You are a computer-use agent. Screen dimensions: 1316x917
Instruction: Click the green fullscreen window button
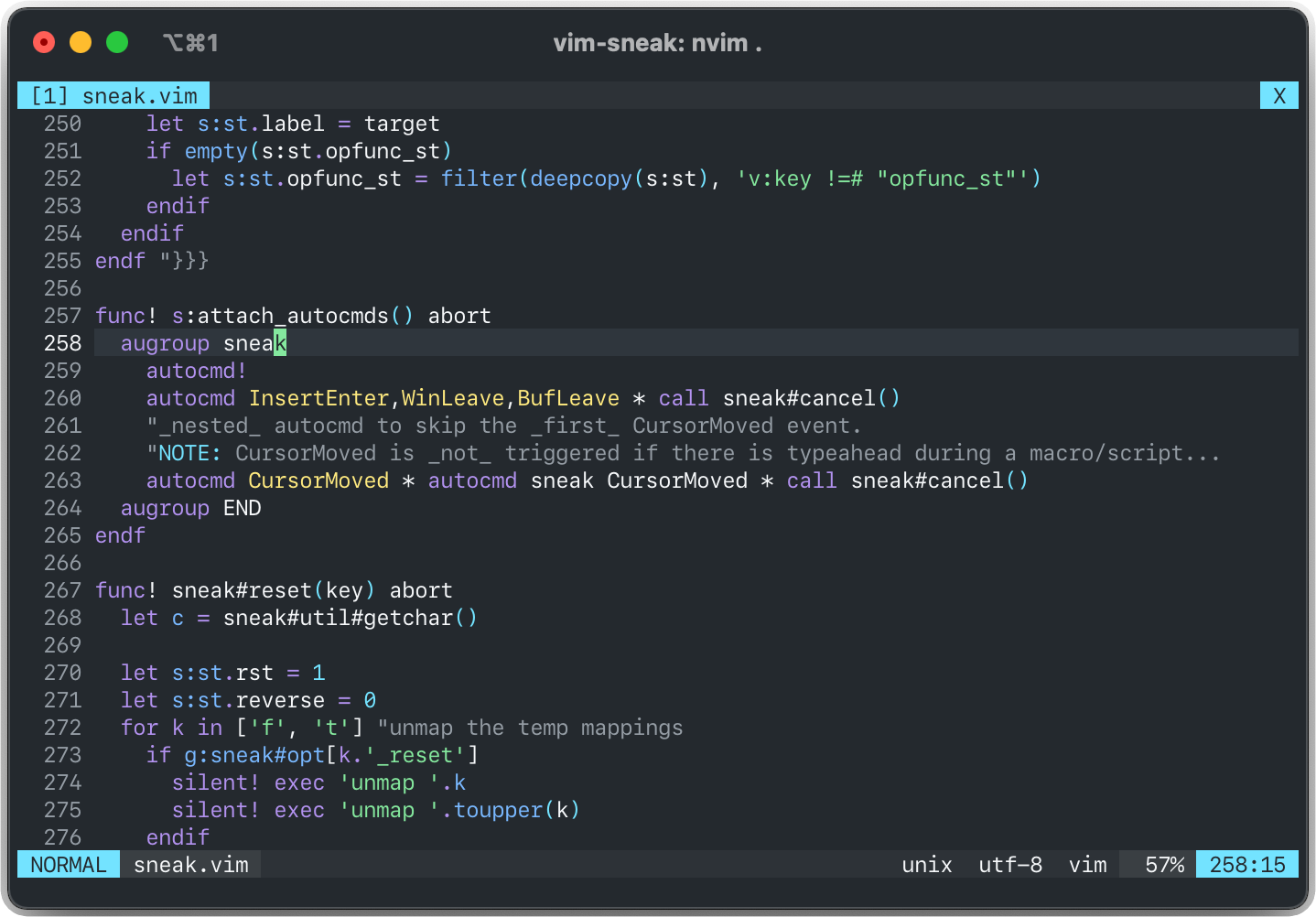point(117,42)
